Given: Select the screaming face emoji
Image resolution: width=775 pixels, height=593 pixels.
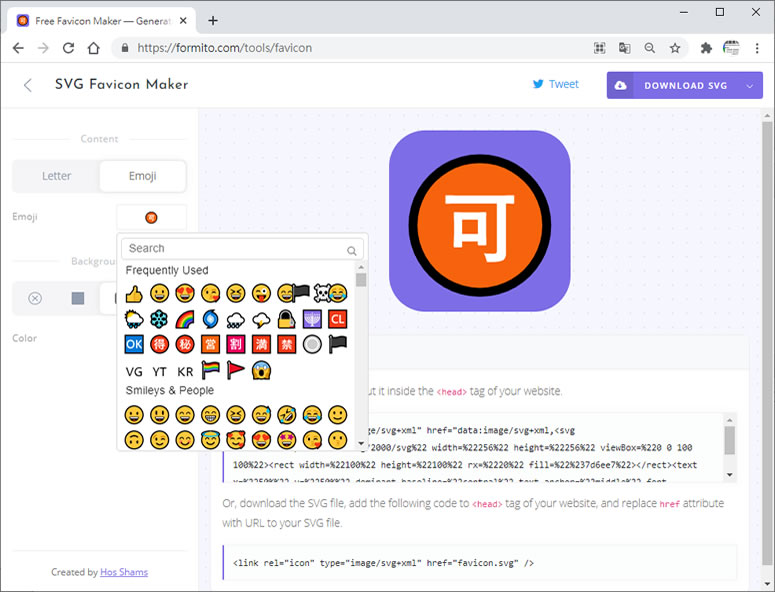Looking at the screenshot, I should (x=261, y=371).
